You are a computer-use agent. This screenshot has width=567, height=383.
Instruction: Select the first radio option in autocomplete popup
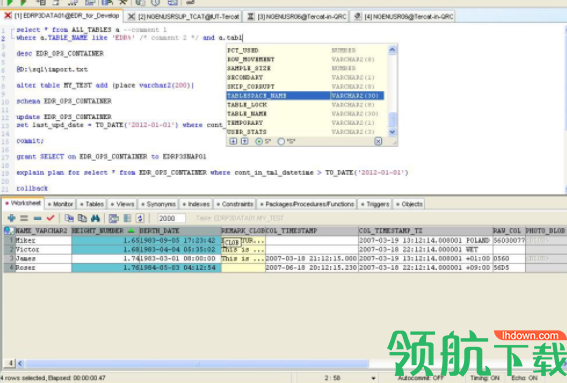259,142
